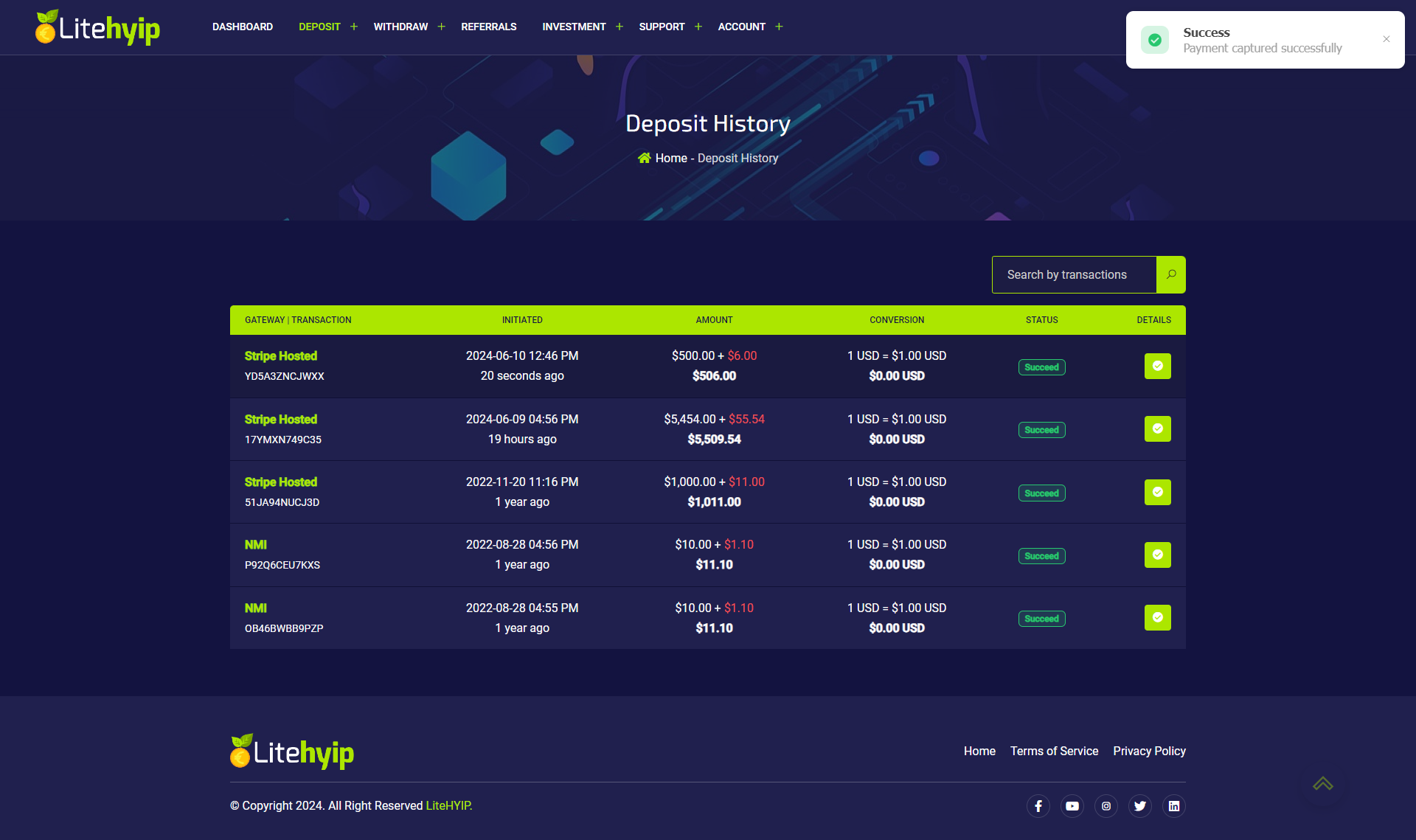1416x840 pixels.
Task: Open the Privacy Policy link
Action: click(1149, 751)
